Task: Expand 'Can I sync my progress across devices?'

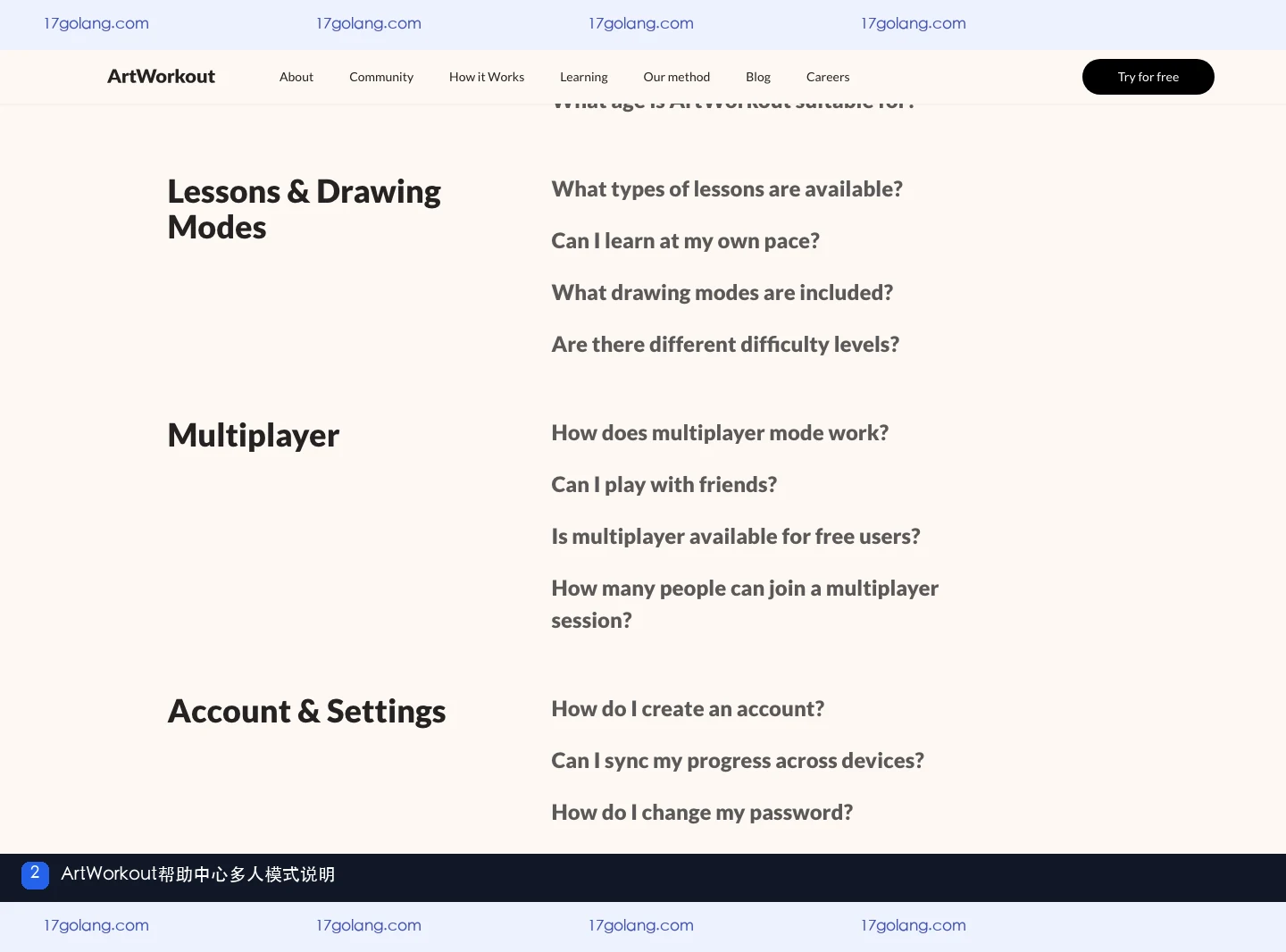Action: (738, 761)
